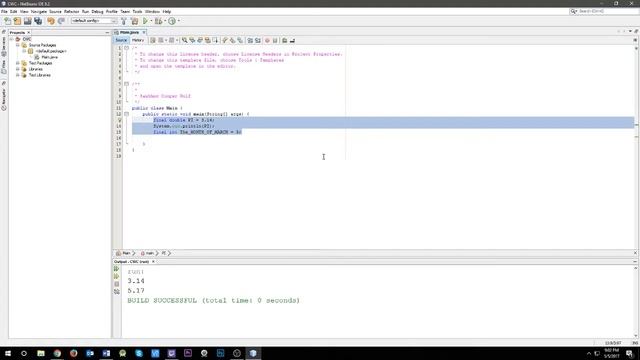This screenshot has width=640, height=360.
Task: Click the Stop Macro Recording icon
Action: (x=275, y=40)
